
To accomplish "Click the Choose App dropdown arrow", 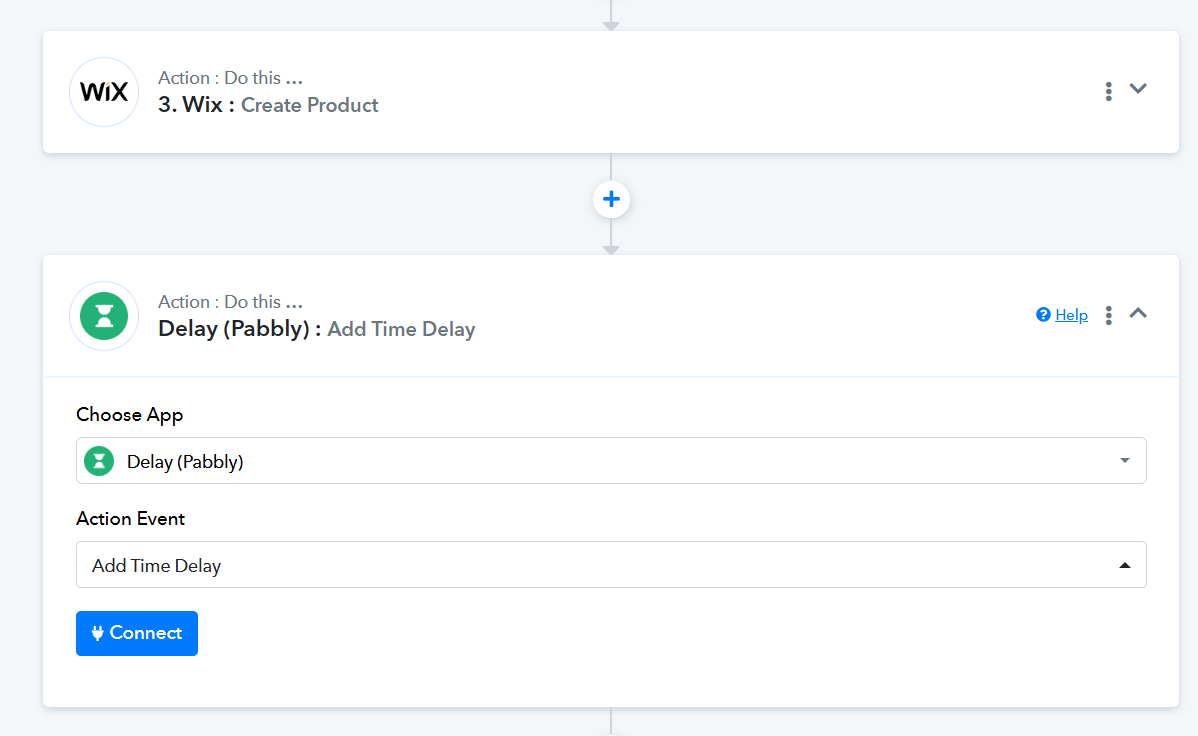I will [x=1125, y=460].
